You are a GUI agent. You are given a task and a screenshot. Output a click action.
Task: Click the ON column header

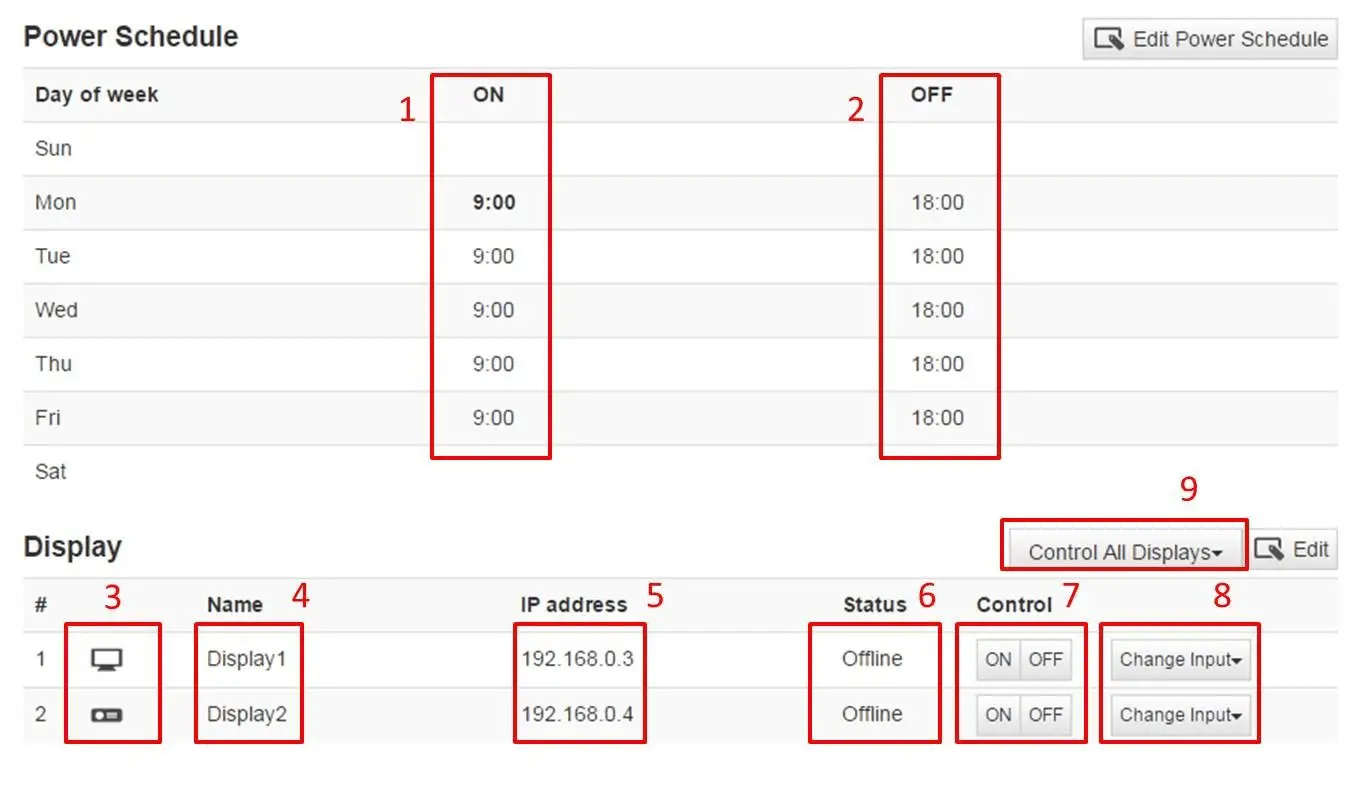(487, 94)
